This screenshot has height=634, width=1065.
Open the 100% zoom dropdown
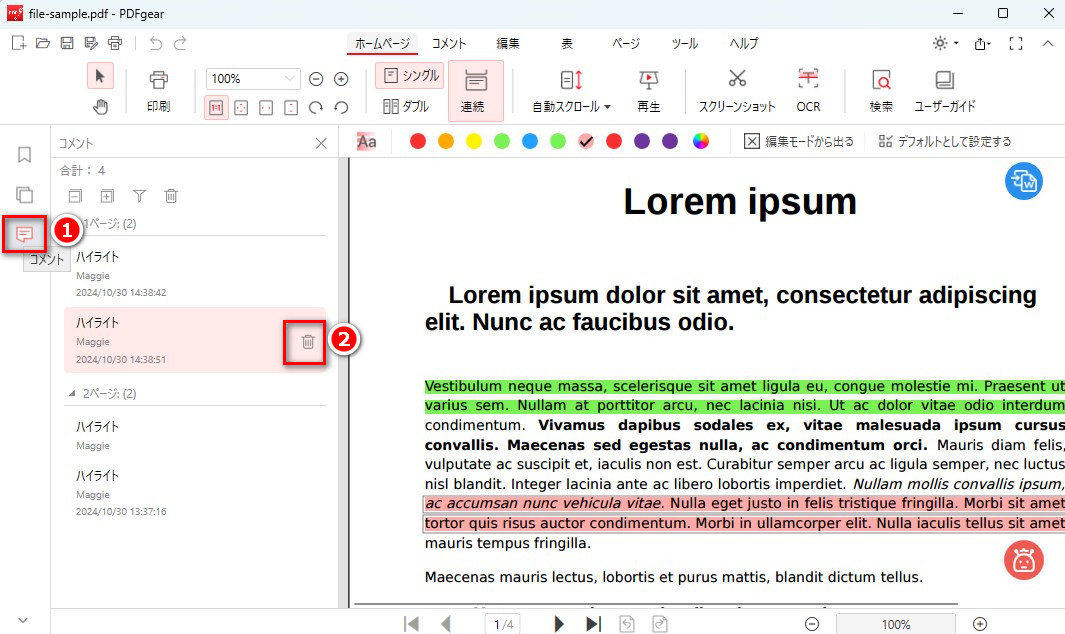point(290,79)
